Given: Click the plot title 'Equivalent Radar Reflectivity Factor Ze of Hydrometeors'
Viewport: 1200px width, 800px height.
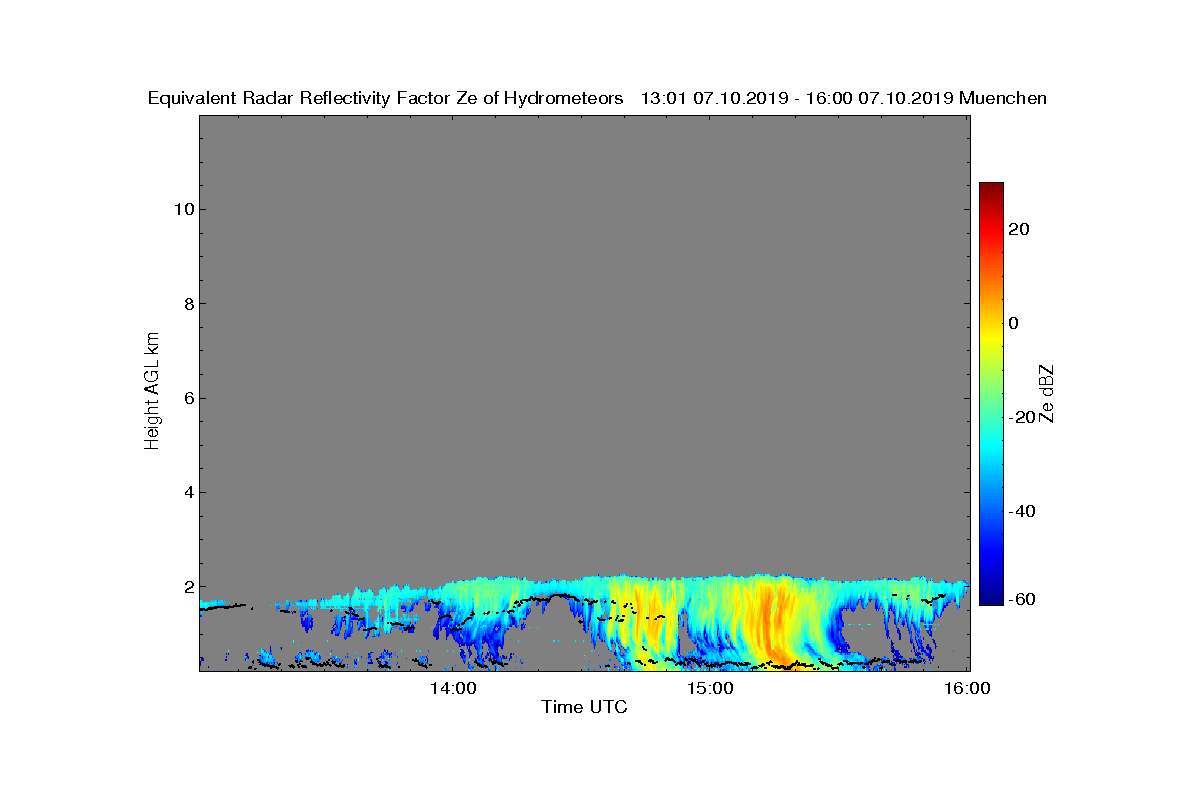Looking at the screenshot, I should coord(385,98).
